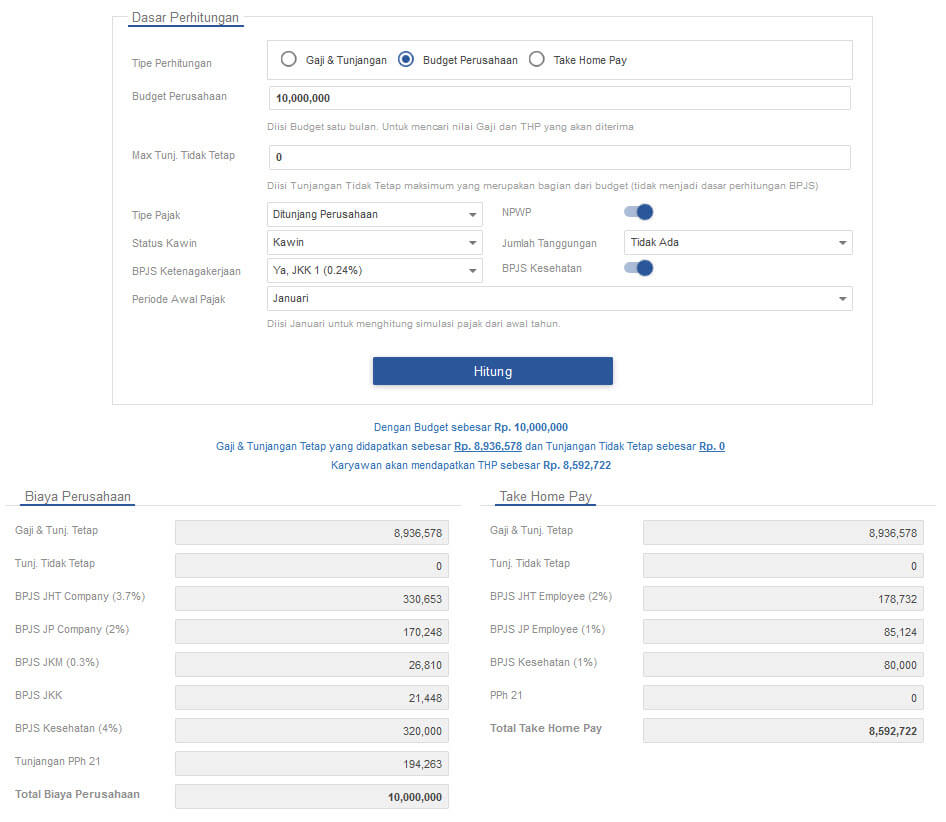Expand the Periode Awal Pajak dropdown
Image resolution: width=946 pixels, height=822 pixels.
pyautogui.click(x=560, y=299)
